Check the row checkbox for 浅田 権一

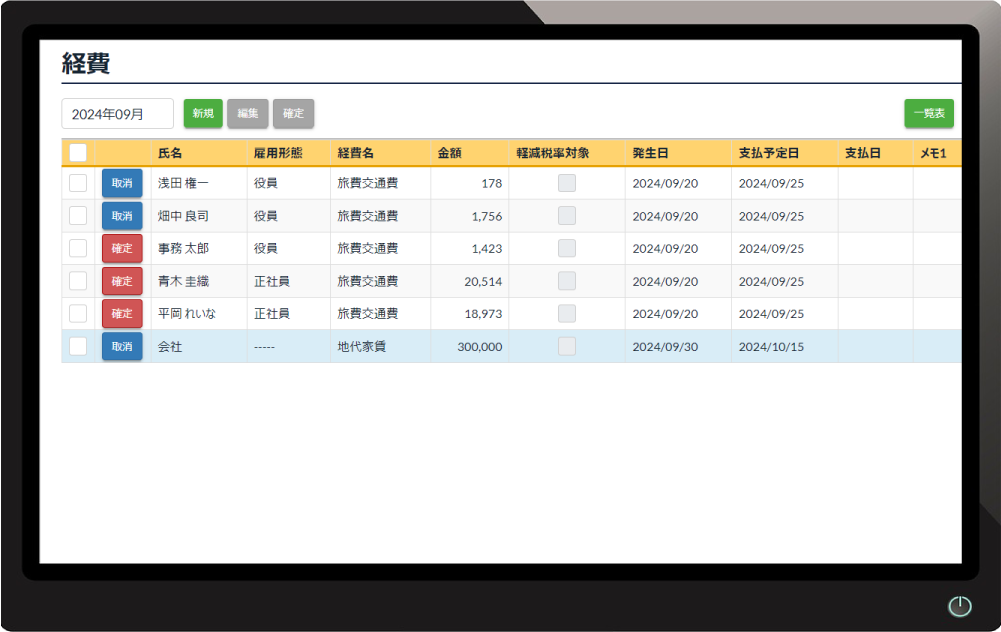coord(78,184)
